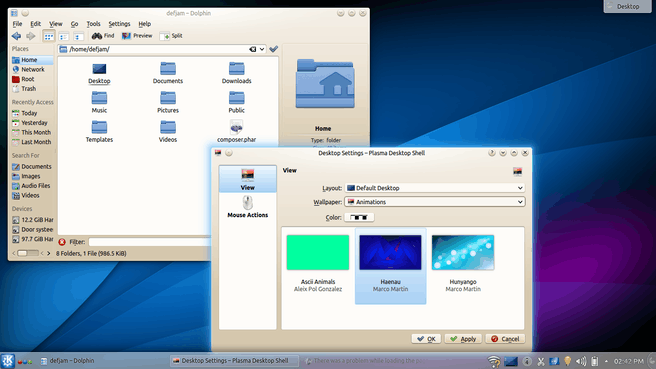Image resolution: width=656 pixels, height=369 pixels.
Task: Click the Filter text input field
Action: point(149,242)
